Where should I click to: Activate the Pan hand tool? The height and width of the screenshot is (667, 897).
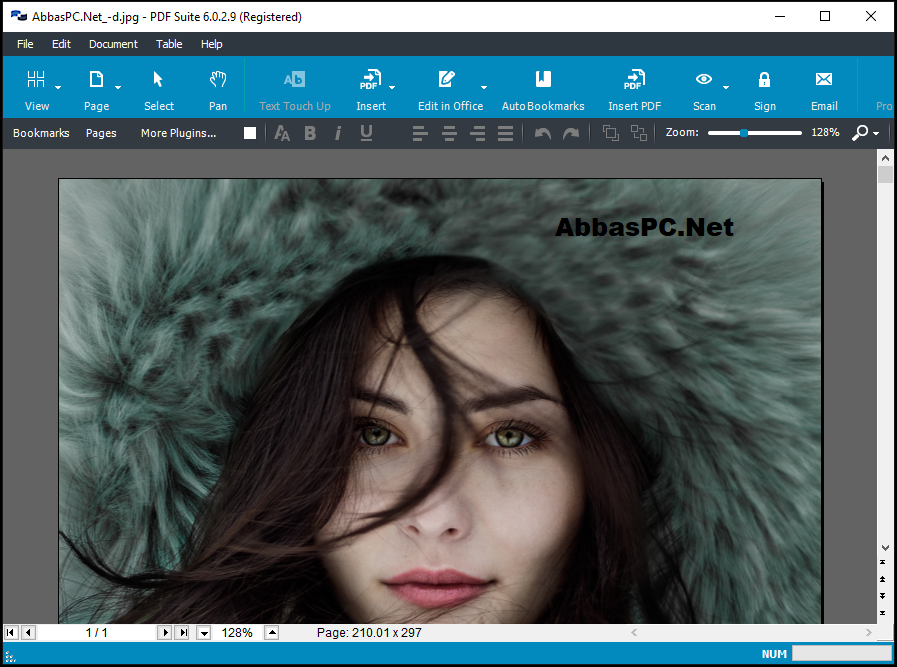click(217, 80)
